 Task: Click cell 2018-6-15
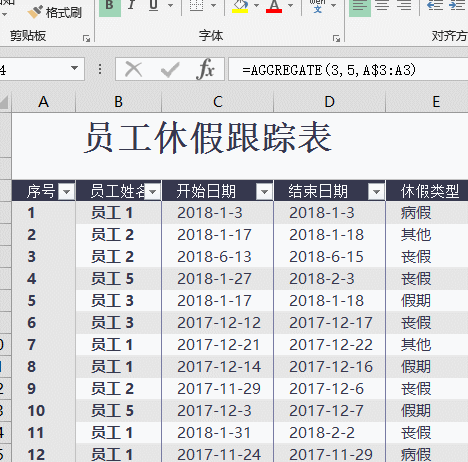point(329,257)
